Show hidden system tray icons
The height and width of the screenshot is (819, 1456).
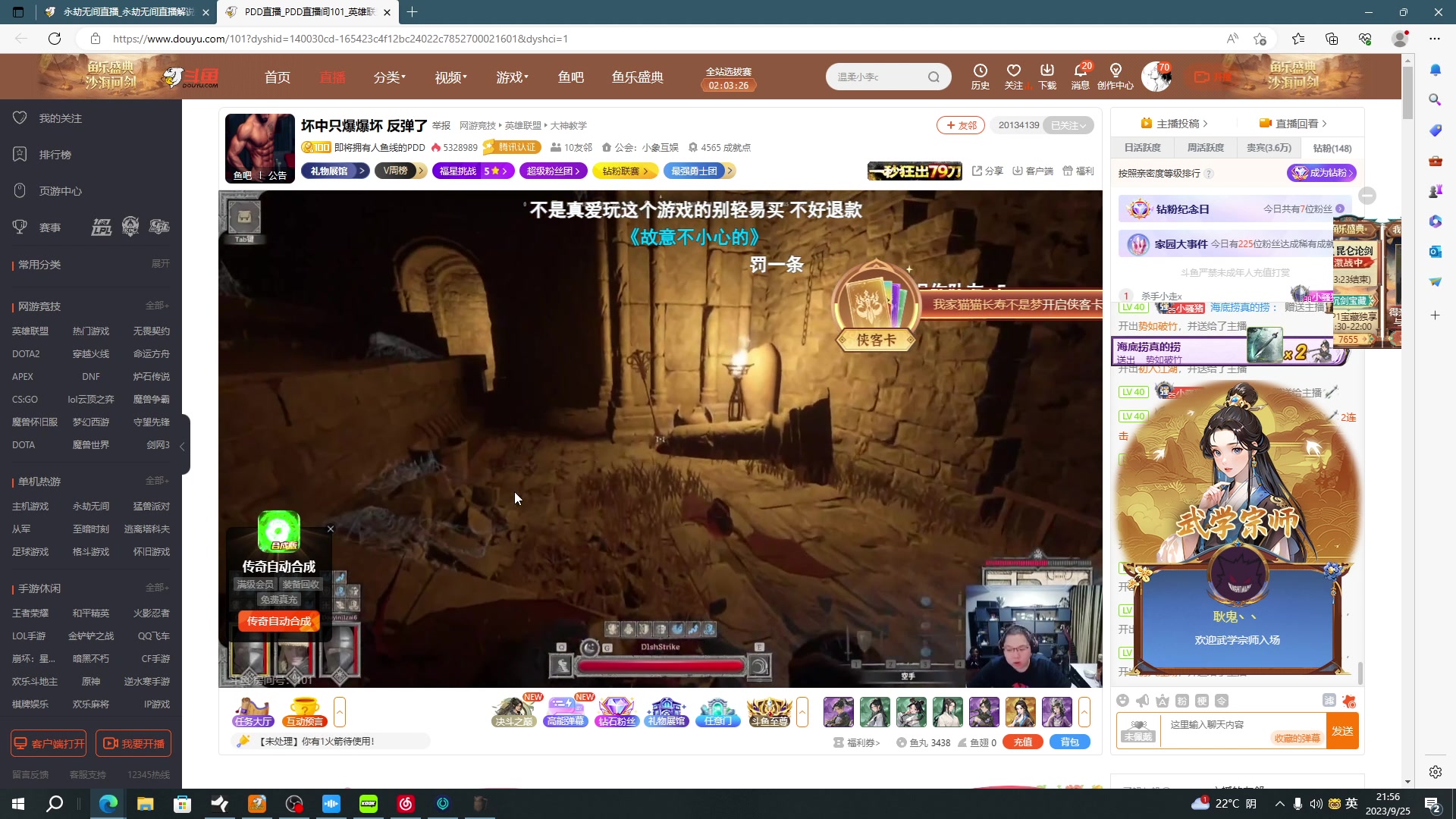click(1280, 804)
